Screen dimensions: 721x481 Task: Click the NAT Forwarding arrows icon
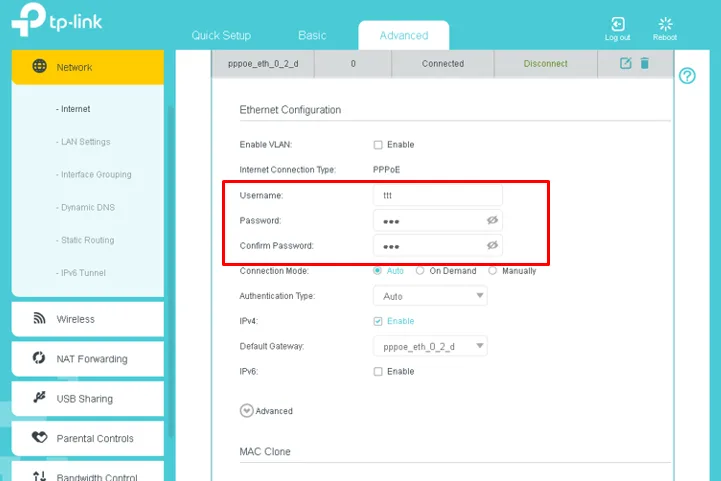click(39, 358)
